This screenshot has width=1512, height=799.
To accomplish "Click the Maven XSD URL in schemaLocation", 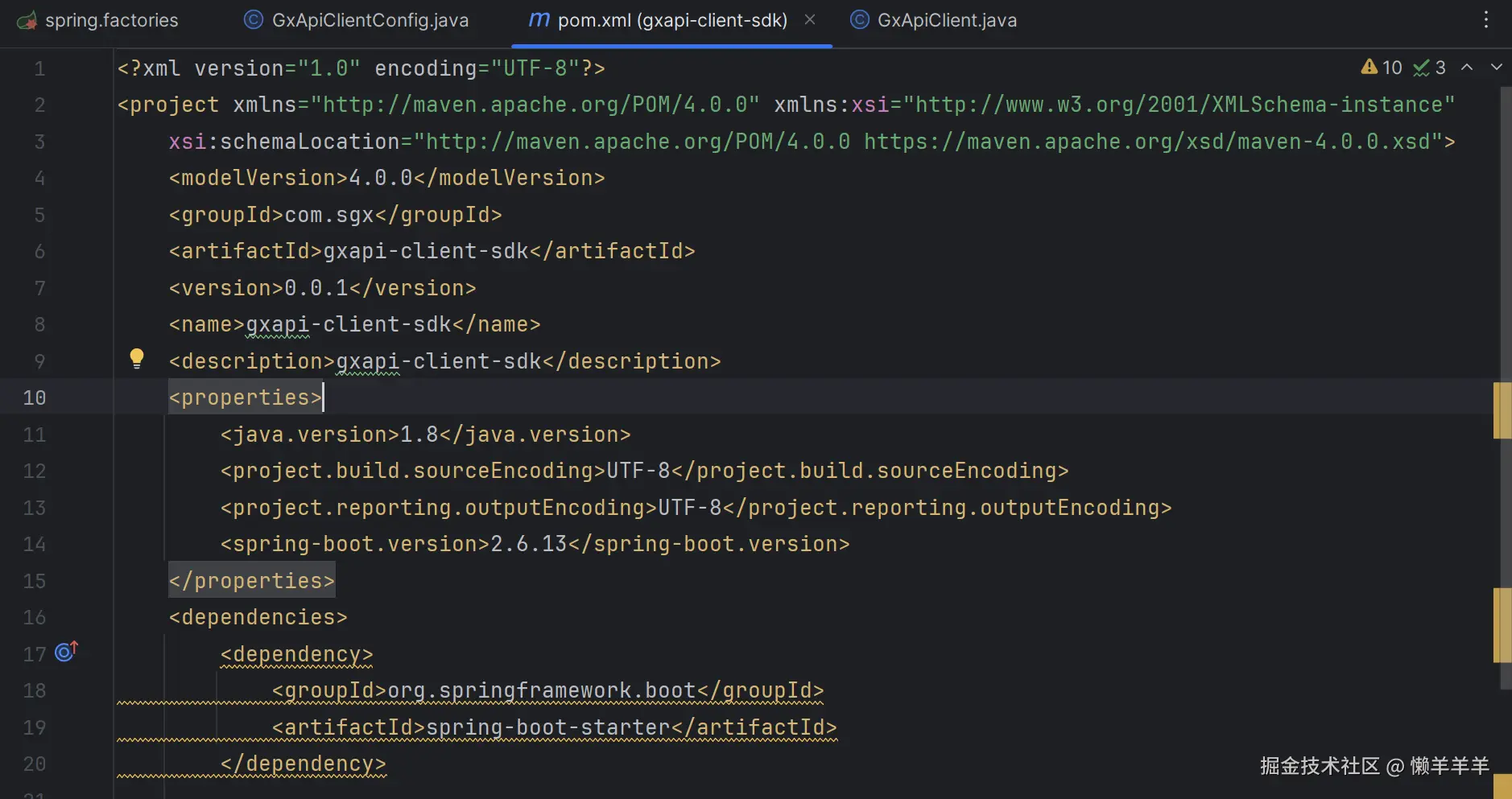I will tap(1146, 142).
